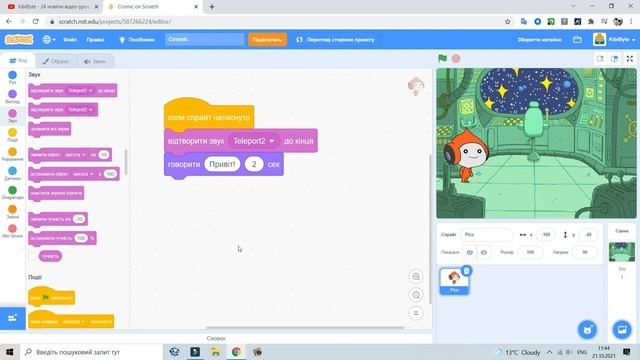
Task: Click the red stop button
Action: [x=456, y=58]
